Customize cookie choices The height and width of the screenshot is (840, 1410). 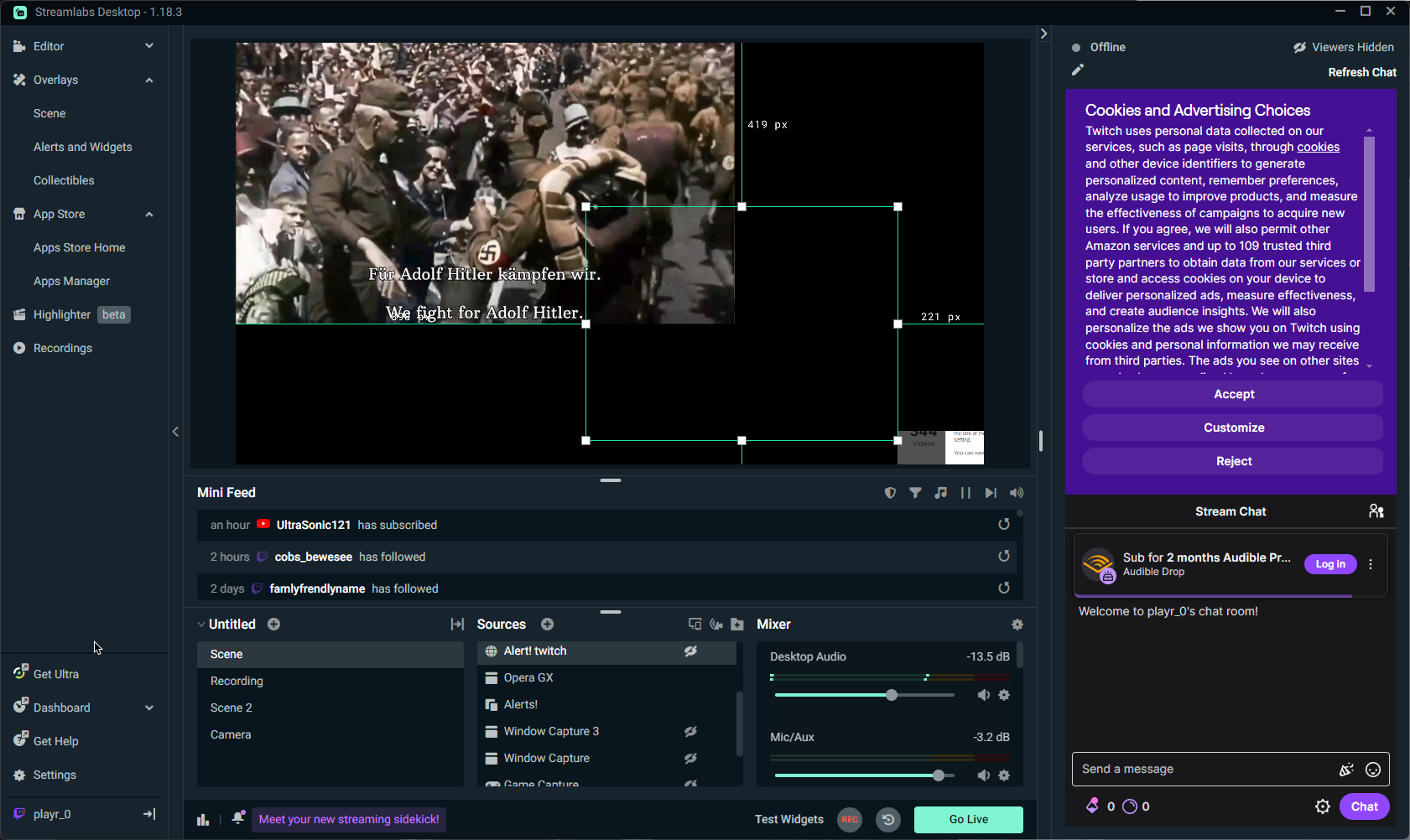(1233, 428)
